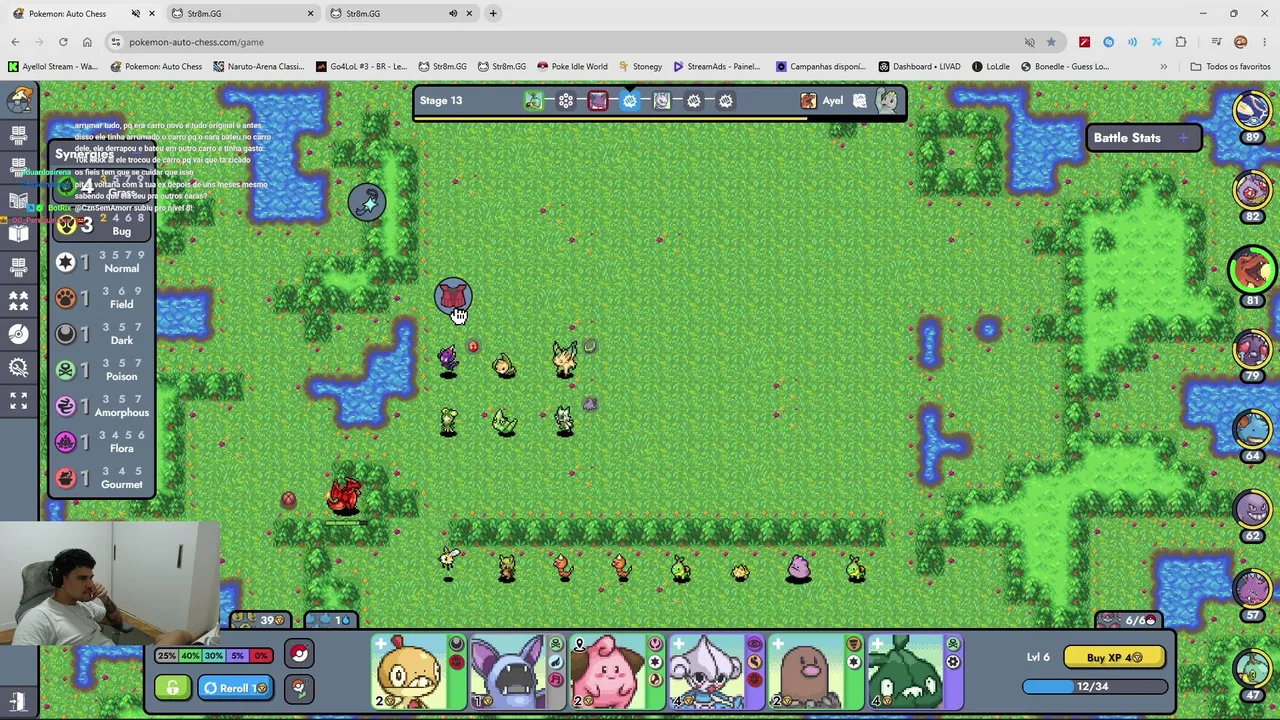Select the Amorphous synergy icon
Viewport: 1280px width, 720px height.
click(x=66, y=406)
